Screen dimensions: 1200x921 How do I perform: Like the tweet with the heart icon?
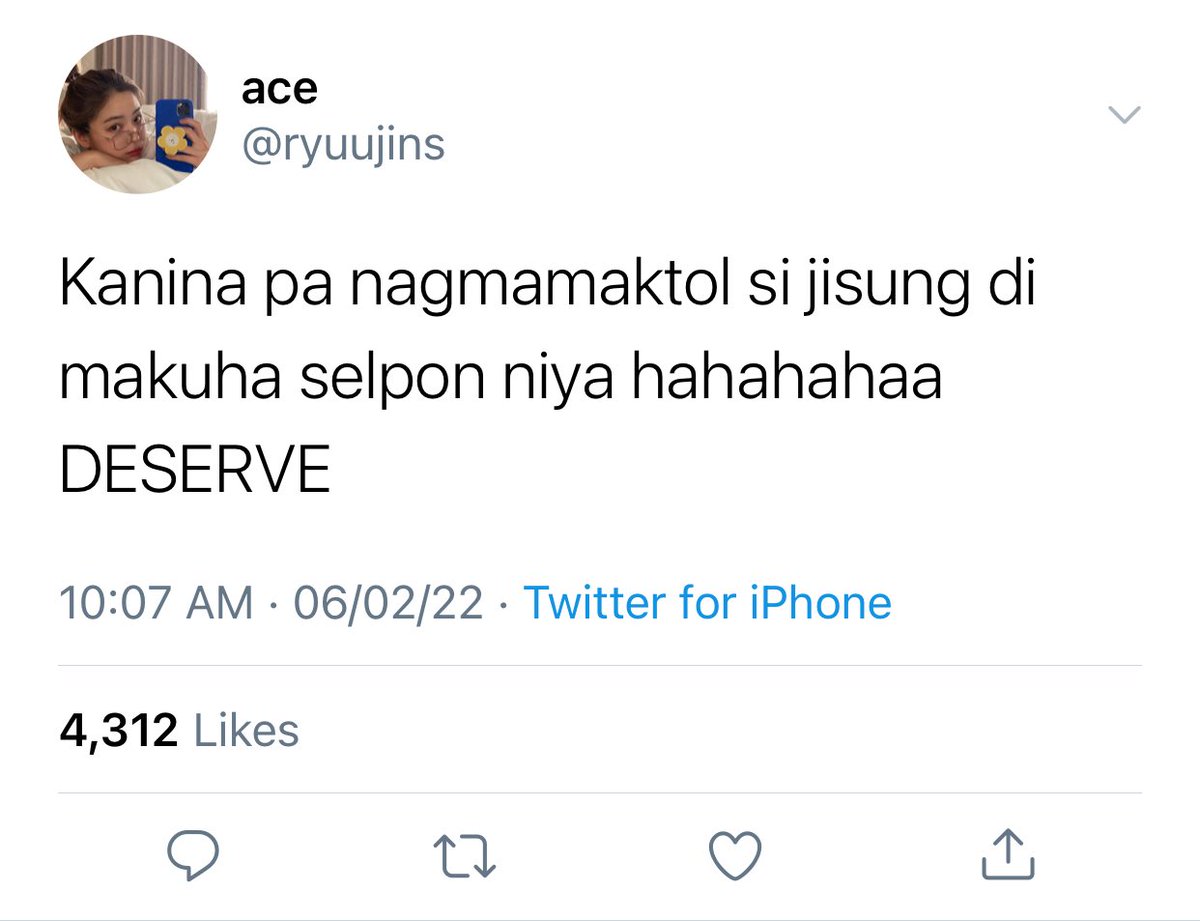[x=735, y=854]
